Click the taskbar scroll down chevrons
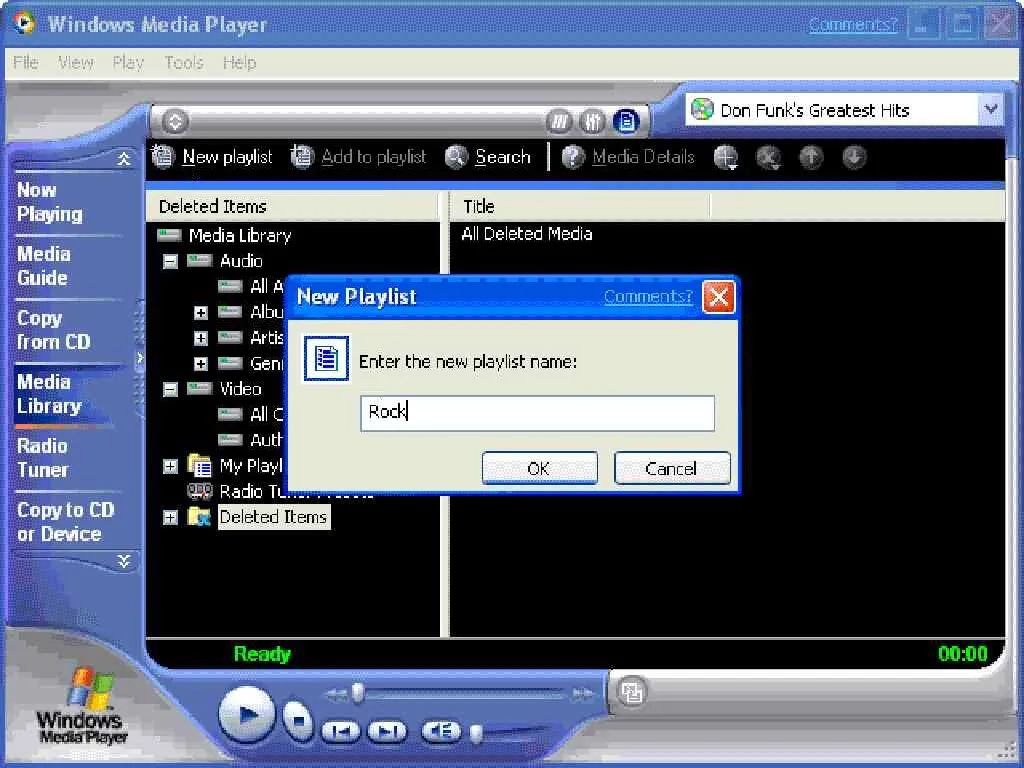Viewport: 1024px width, 768px height. (123, 561)
